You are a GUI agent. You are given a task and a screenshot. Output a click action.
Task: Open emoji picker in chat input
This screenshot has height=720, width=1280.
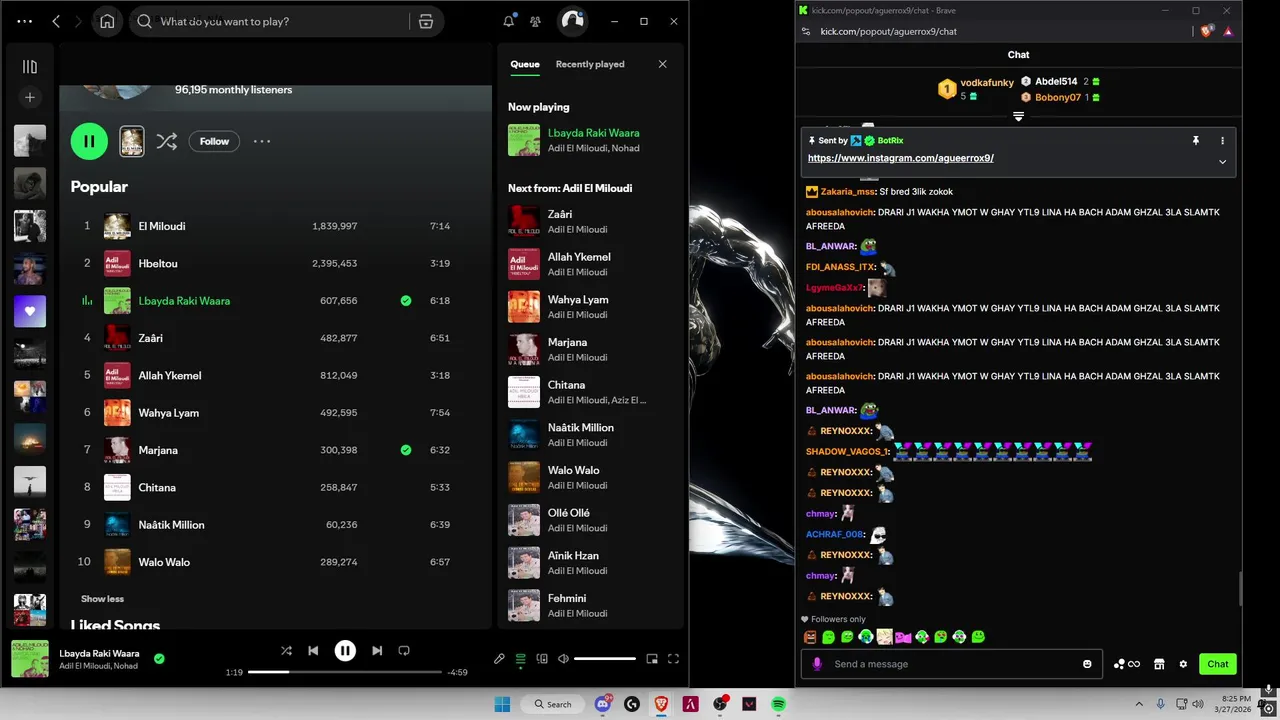(x=1087, y=664)
